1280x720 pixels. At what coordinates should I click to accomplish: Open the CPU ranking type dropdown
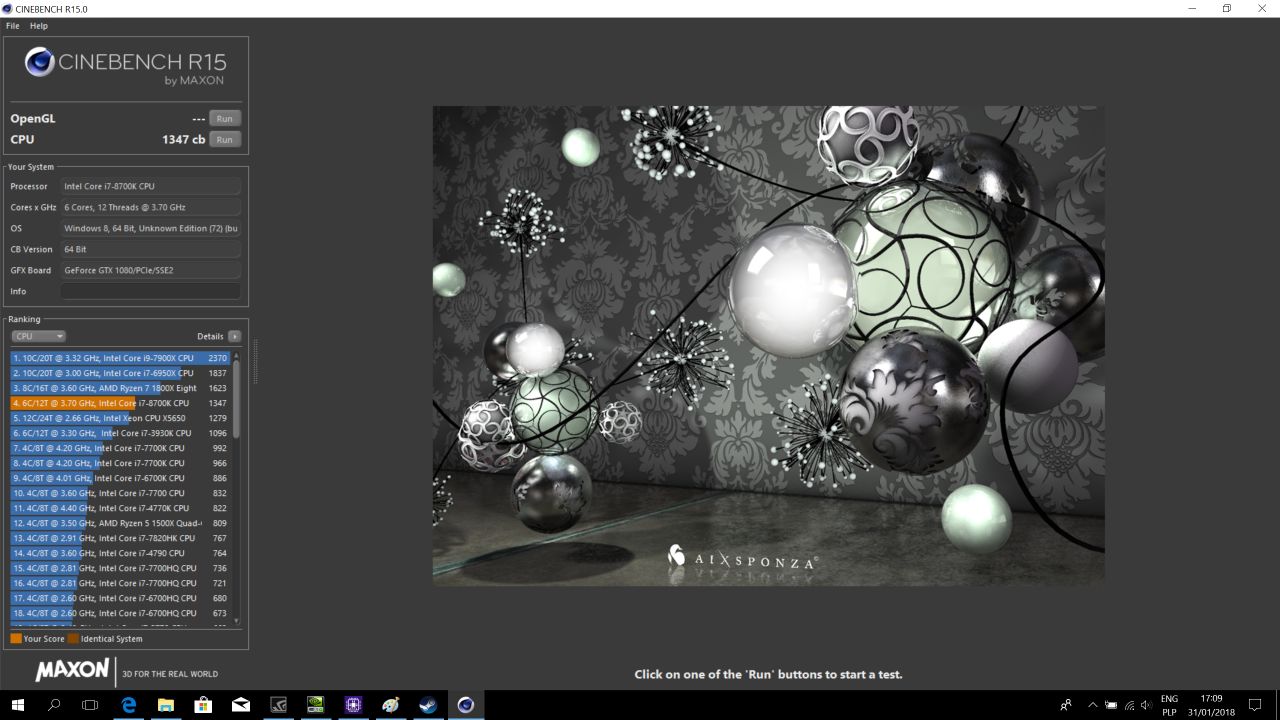coord(39,336)
